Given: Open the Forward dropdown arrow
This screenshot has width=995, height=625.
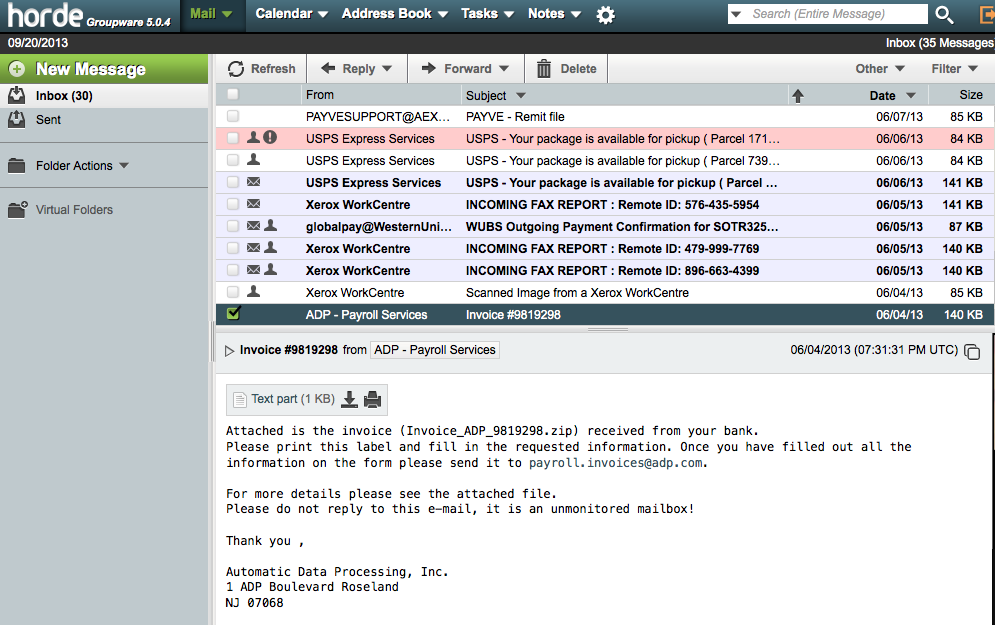Looking at the screenshot, I should 504,69.
